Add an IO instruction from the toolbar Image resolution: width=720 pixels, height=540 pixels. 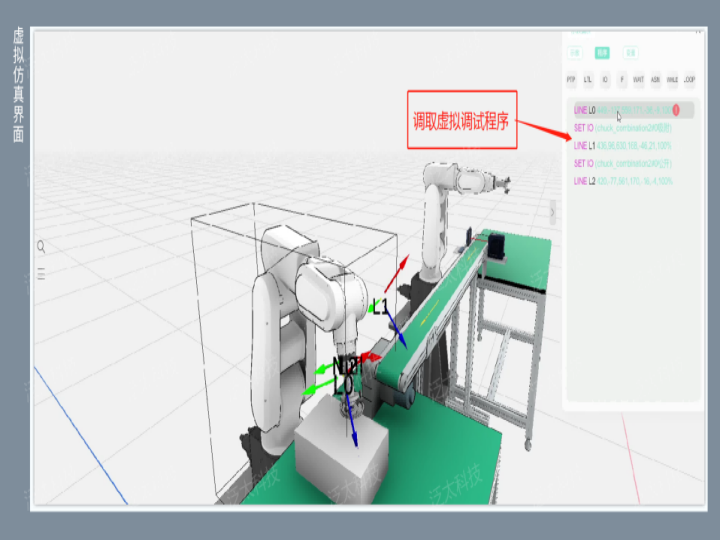[x=605, y=78]
